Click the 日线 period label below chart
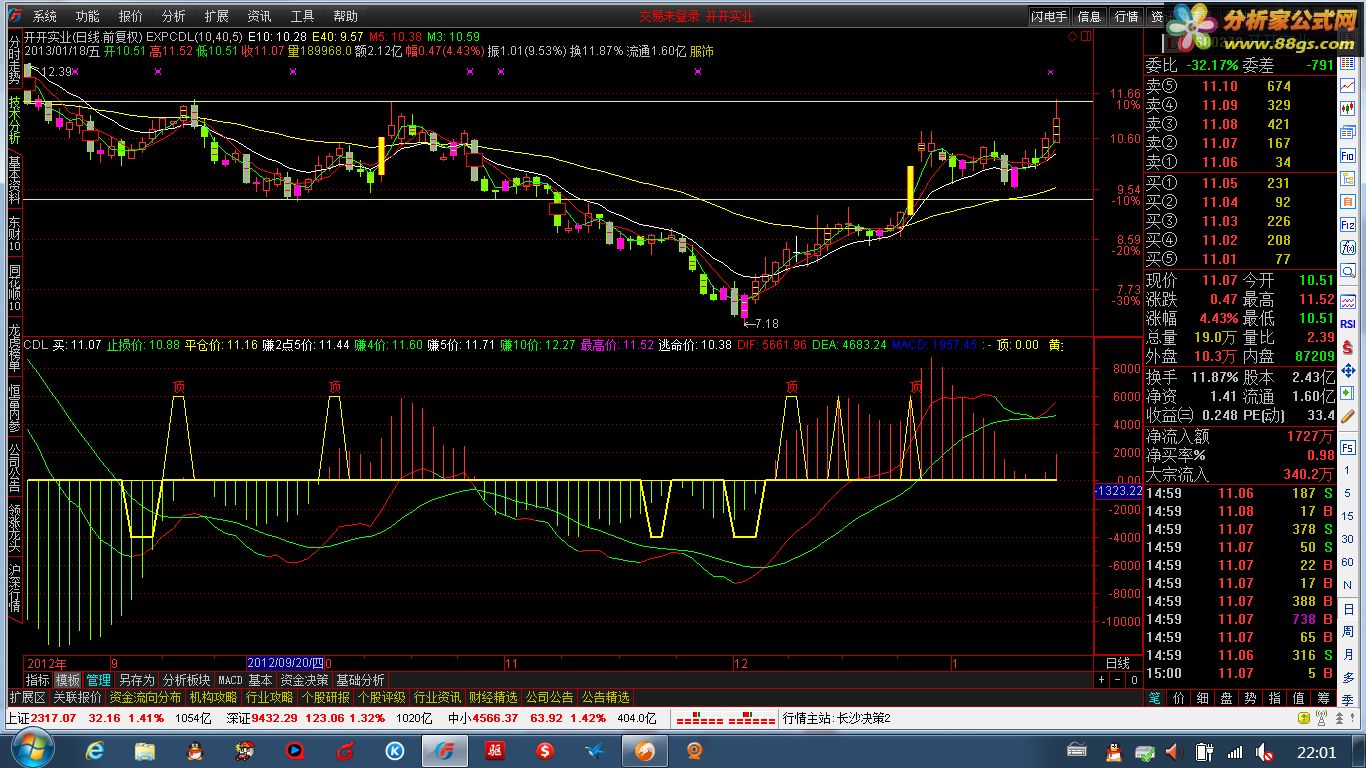Screen dimensions: 1366x768 1117,663
